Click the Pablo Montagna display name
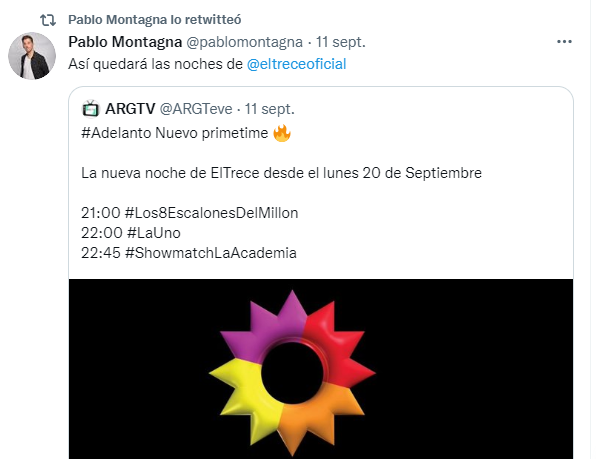Screen dimensions: 596x459 [125, 42]
